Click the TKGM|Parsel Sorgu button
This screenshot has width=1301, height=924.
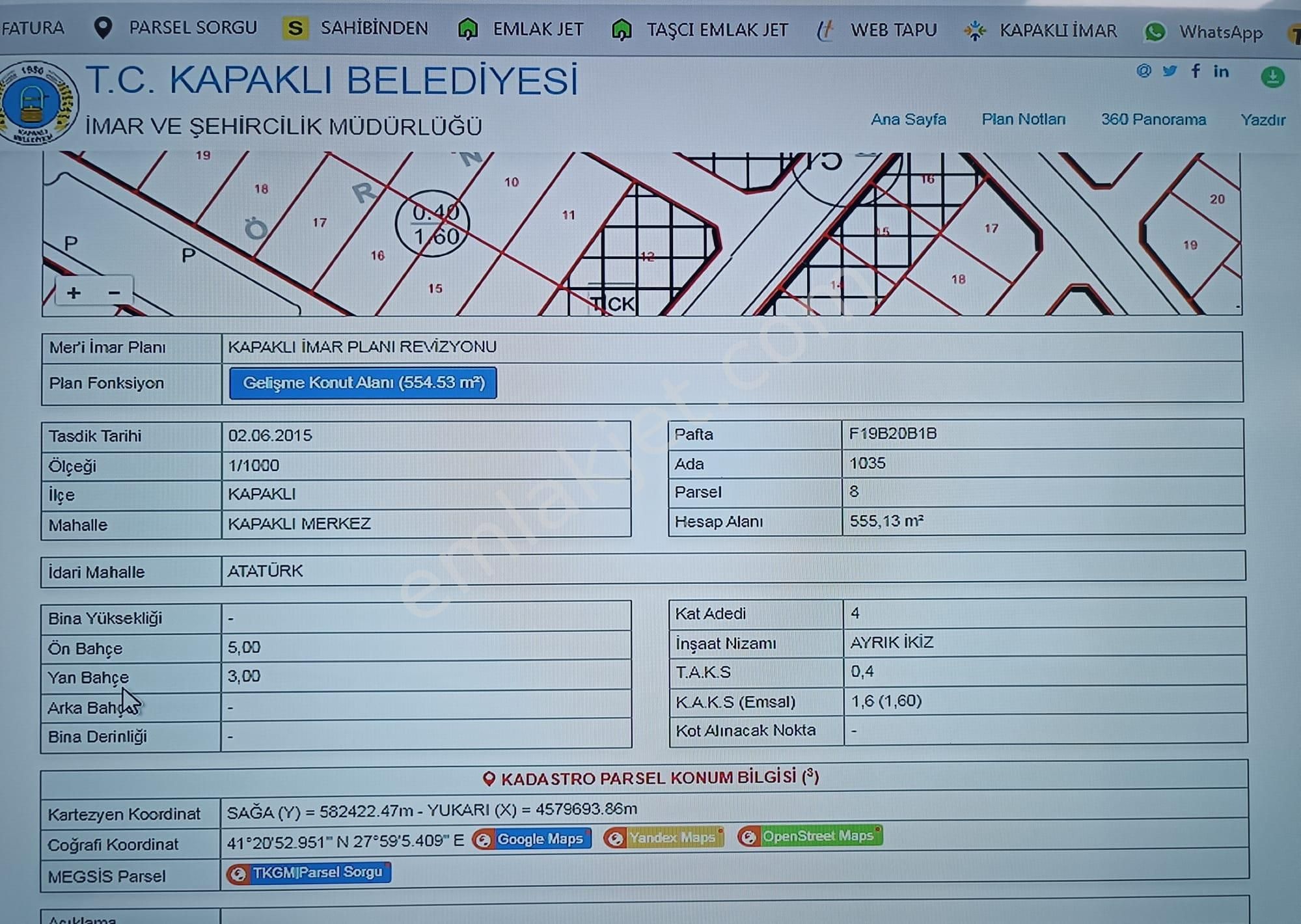click(310, 873)
